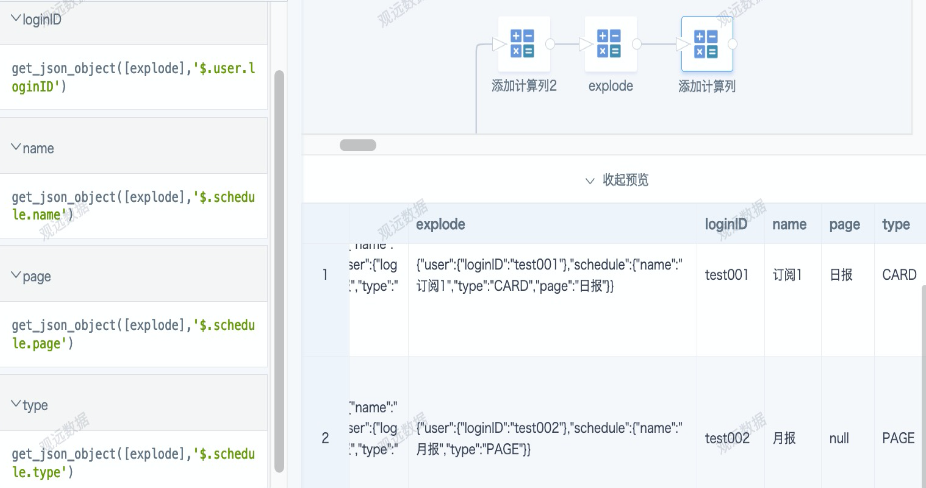This screenshot has width=926, height=488.
Task: Collapse the name field section
Action: (x=16, y=147)
